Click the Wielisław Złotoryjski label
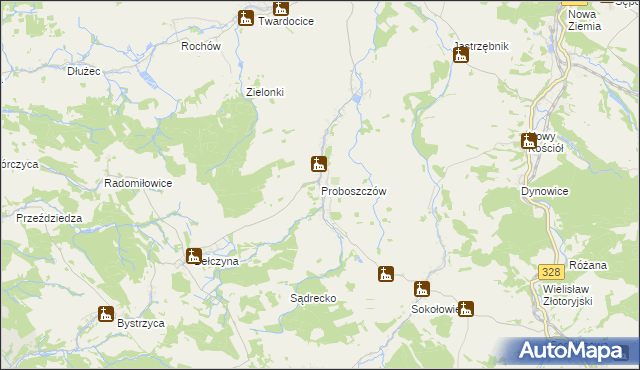 point(567,295)
